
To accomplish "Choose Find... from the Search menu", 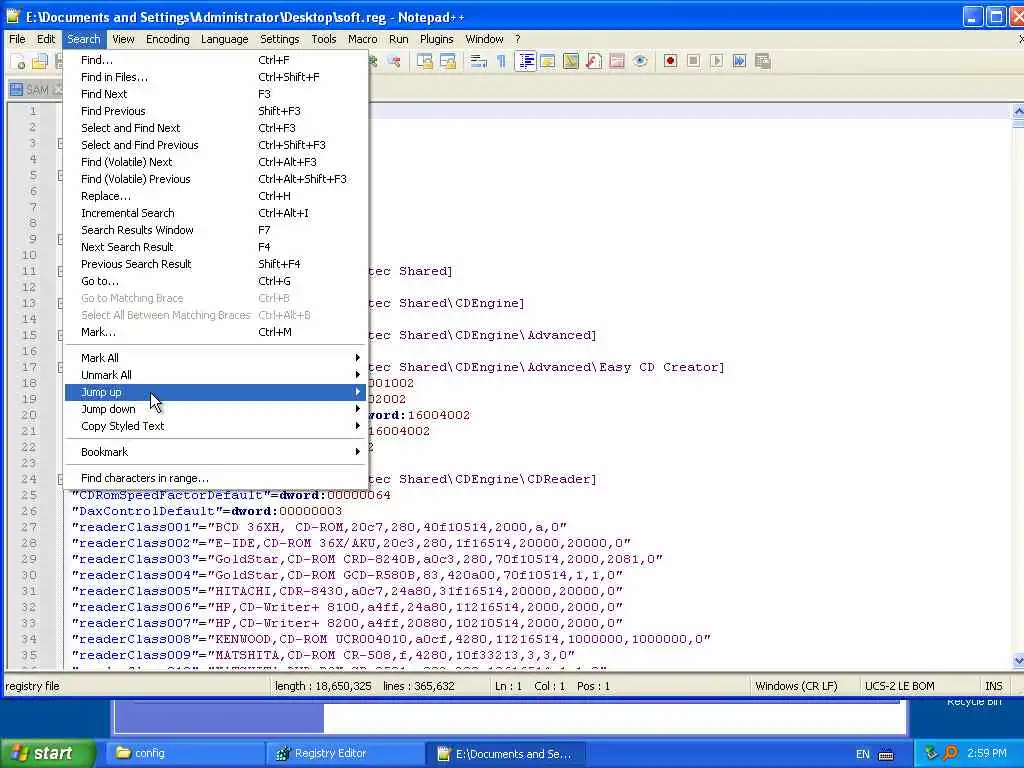I will [215, 60].
